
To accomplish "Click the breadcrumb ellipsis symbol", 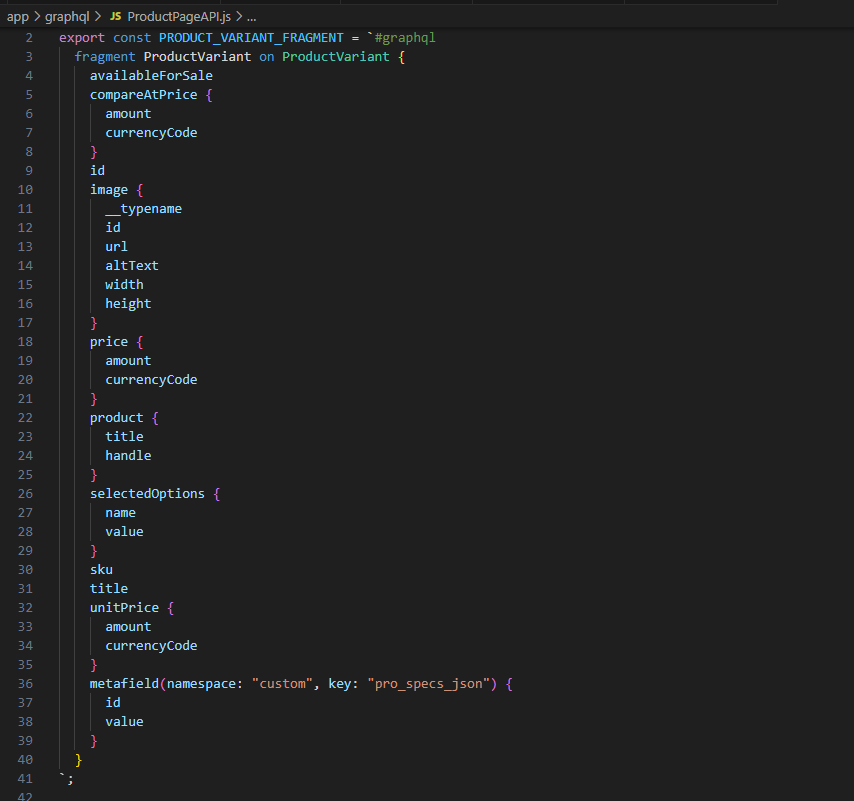I will click(252, 17).
